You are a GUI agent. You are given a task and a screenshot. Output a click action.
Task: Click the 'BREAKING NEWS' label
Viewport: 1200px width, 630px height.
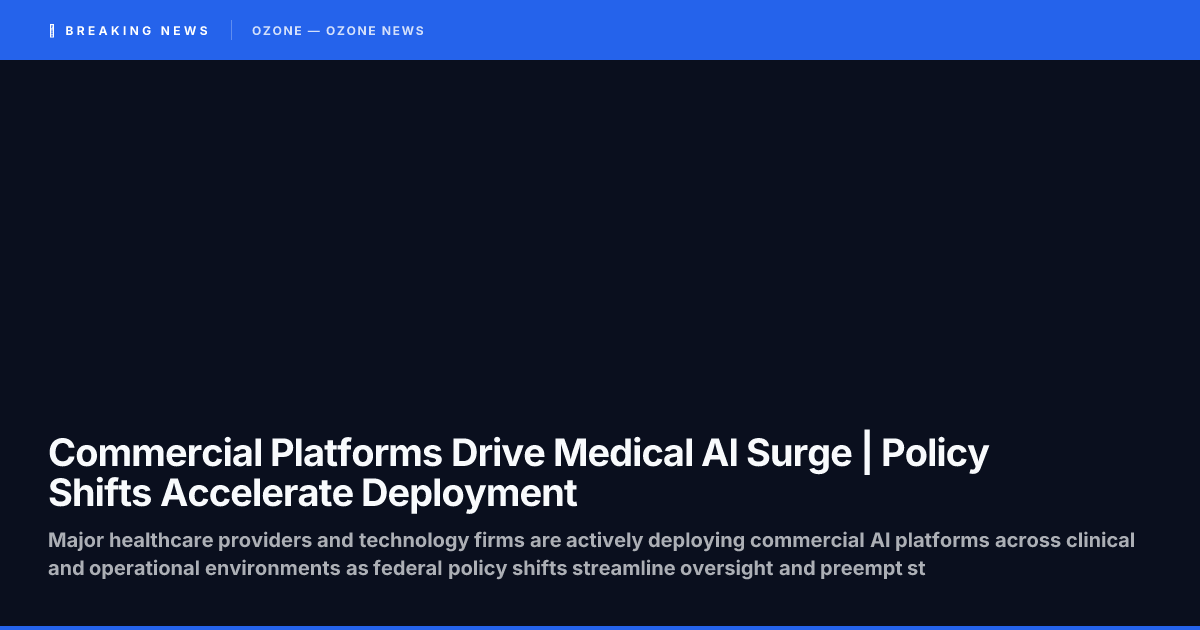click(137, 31)
